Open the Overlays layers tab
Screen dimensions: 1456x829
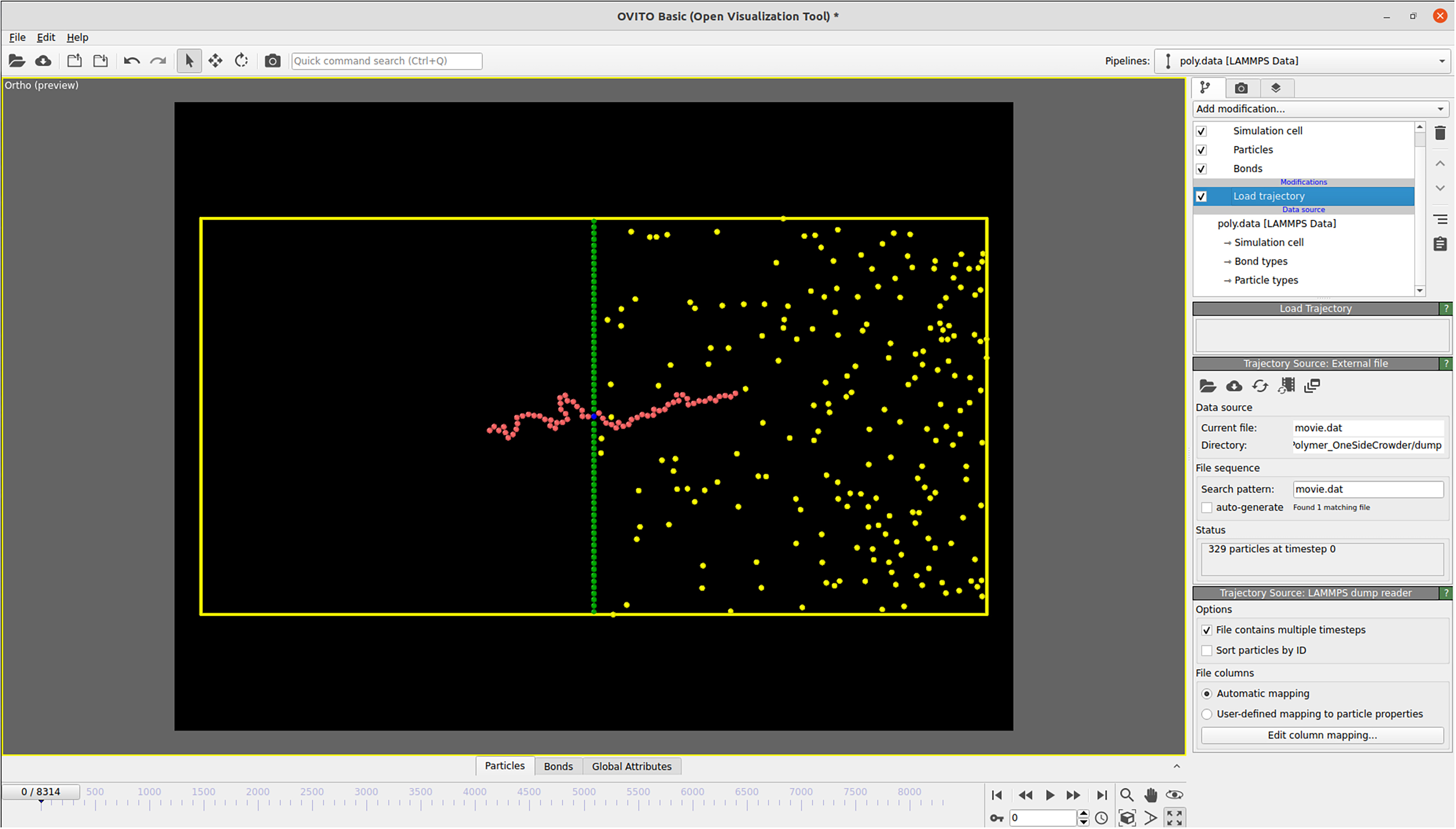[x=1275, y=88]
